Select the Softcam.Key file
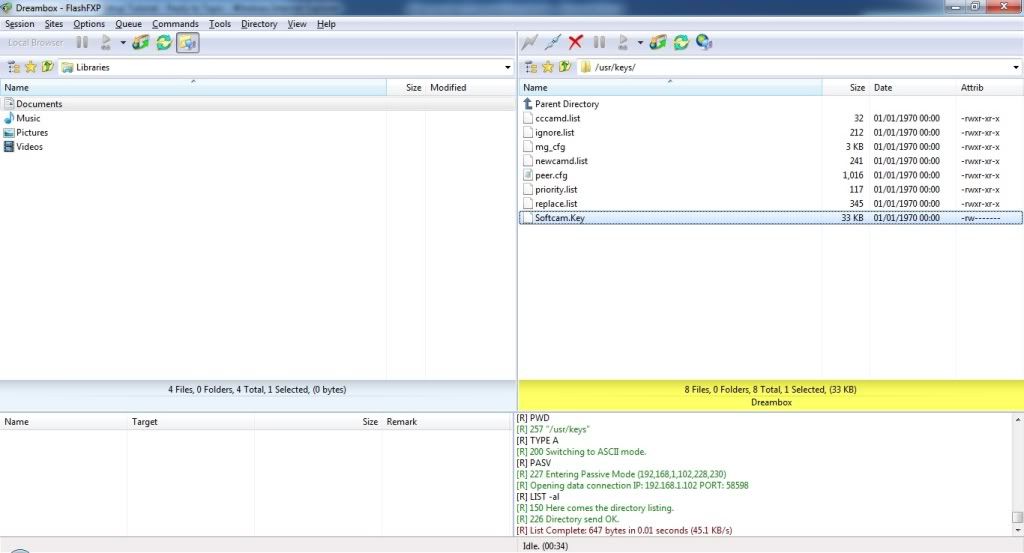The height and width of the screenshot is (553, 1024). 559,218
